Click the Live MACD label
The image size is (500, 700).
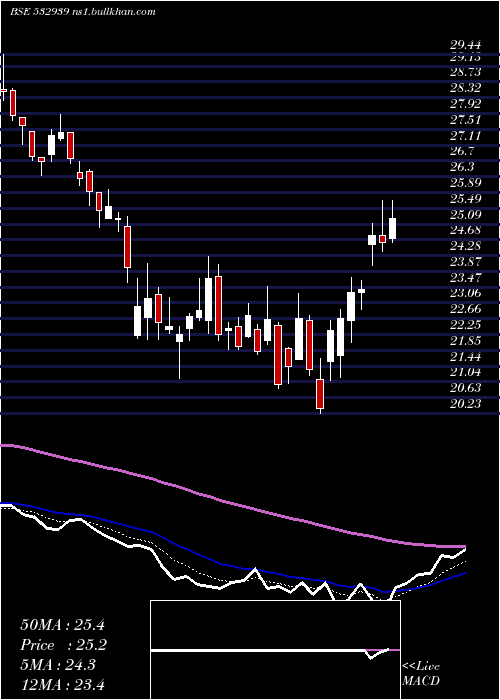click(x=421, y=673)
